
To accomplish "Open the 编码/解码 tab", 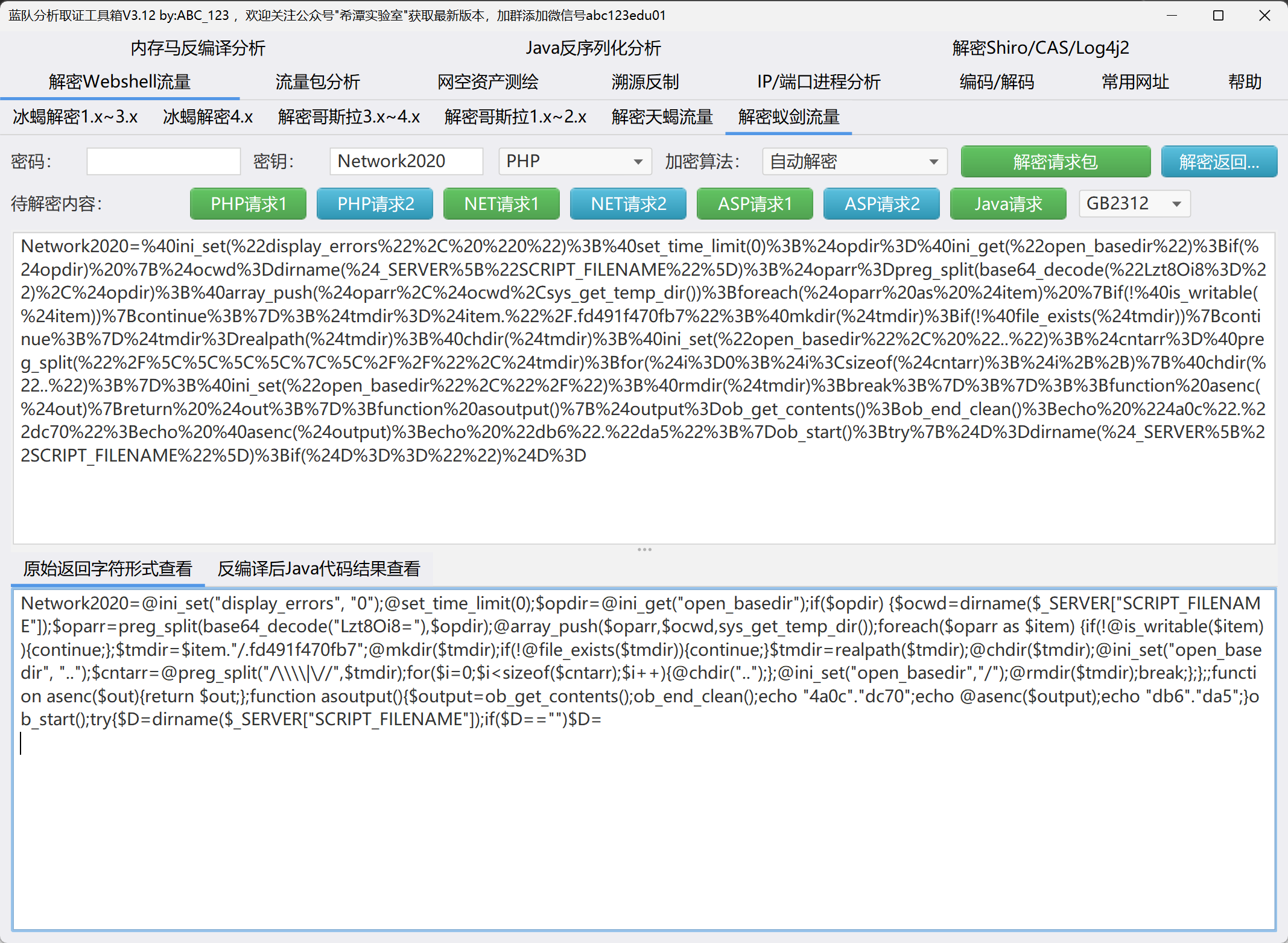I will pyautogui.click(x=997, y=82).
